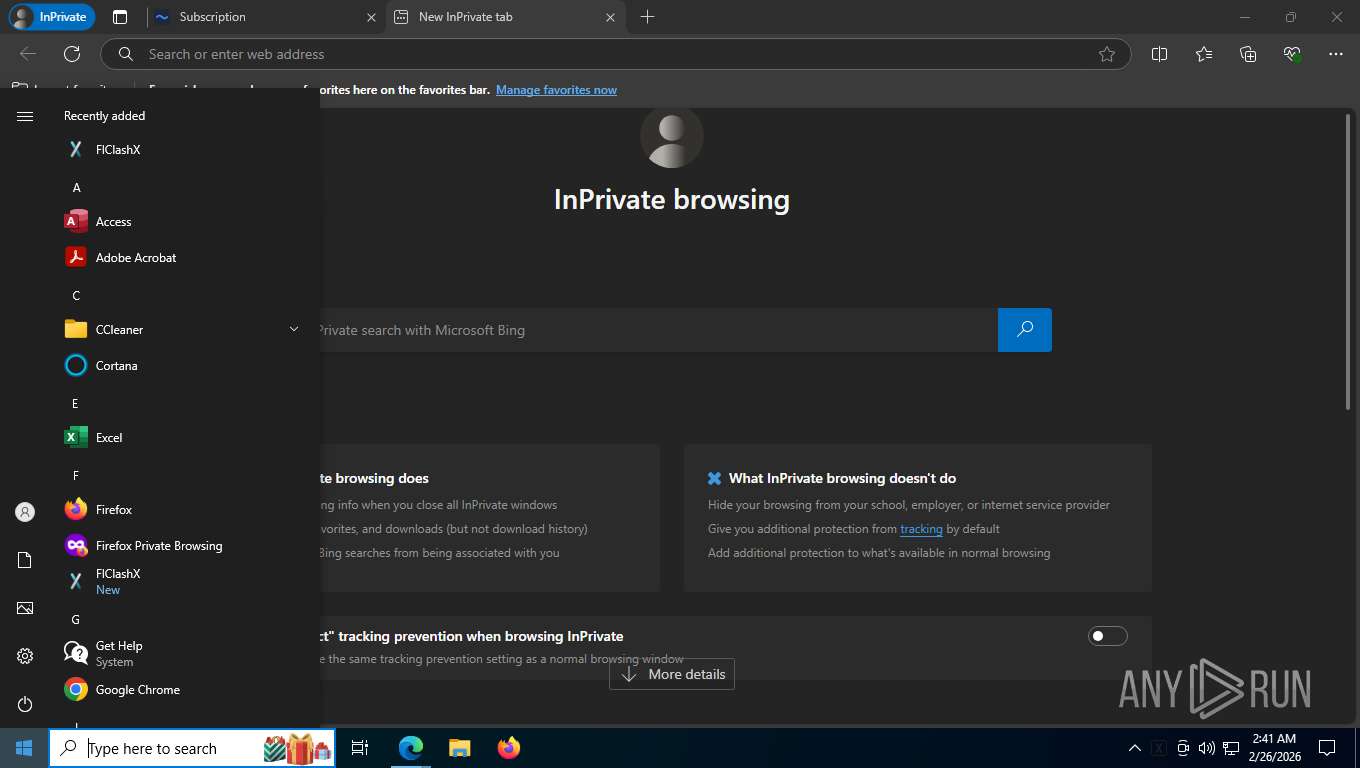Screen dimensions: 1360x768
Task: Click the taskbar search box
Action: tap(192, 748)
